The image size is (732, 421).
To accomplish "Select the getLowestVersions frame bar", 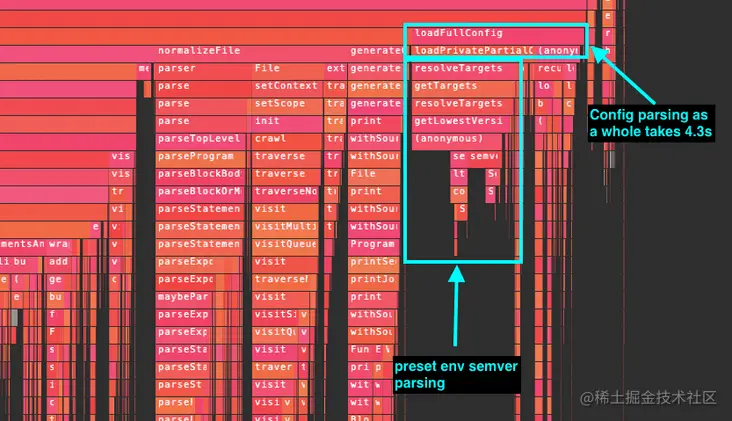I will pos(461,121).
